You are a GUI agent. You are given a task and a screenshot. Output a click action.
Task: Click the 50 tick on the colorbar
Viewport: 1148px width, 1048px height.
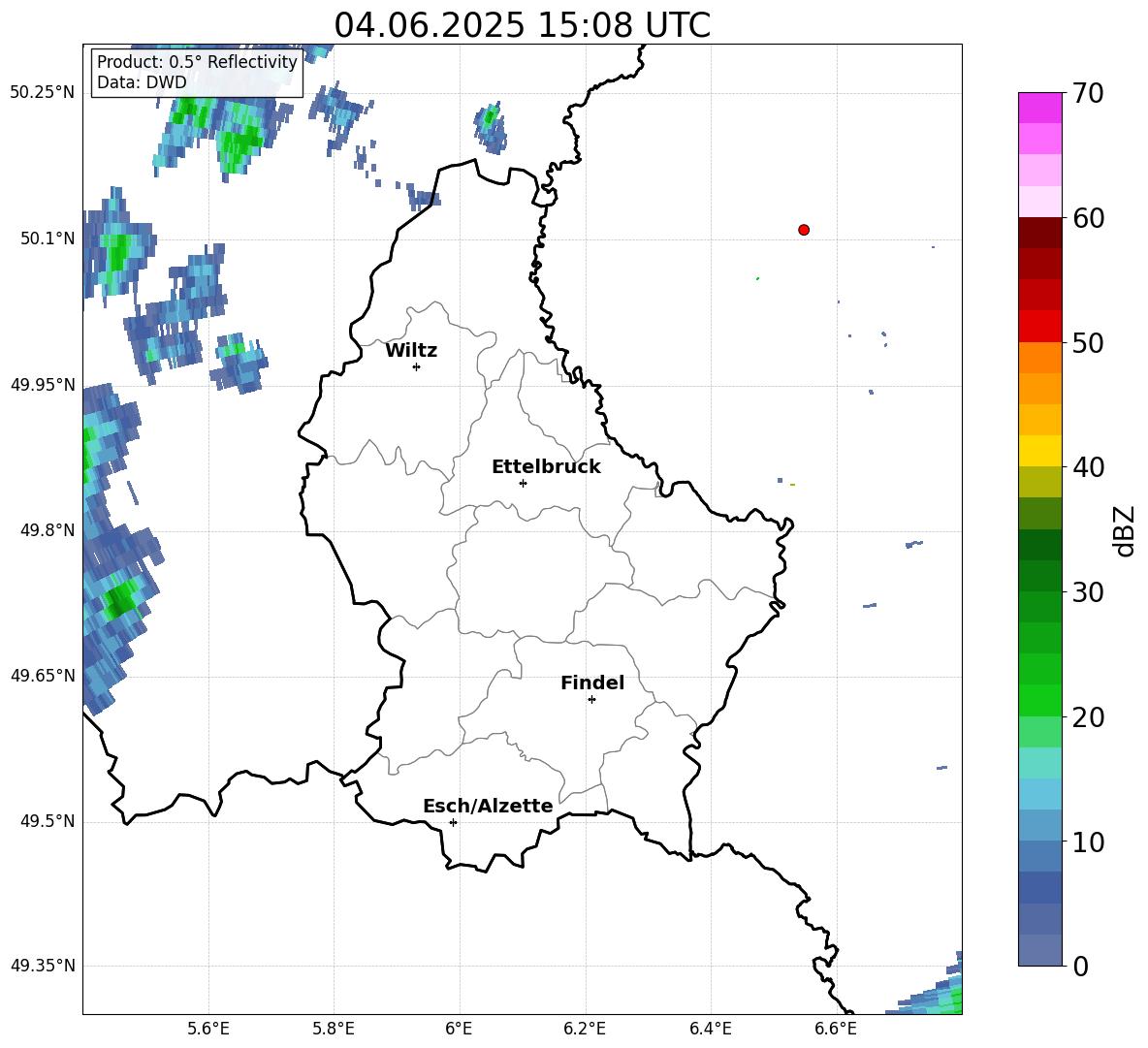[x=1087, y=343]
